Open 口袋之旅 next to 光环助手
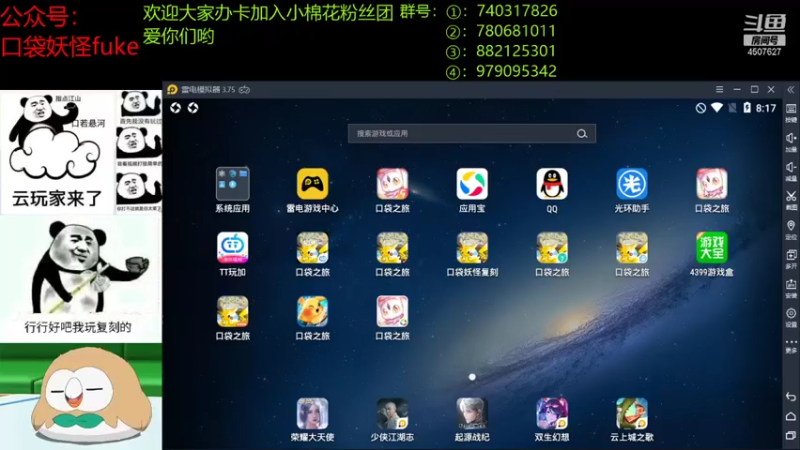The image size is (800, 450). pos(712,184)
